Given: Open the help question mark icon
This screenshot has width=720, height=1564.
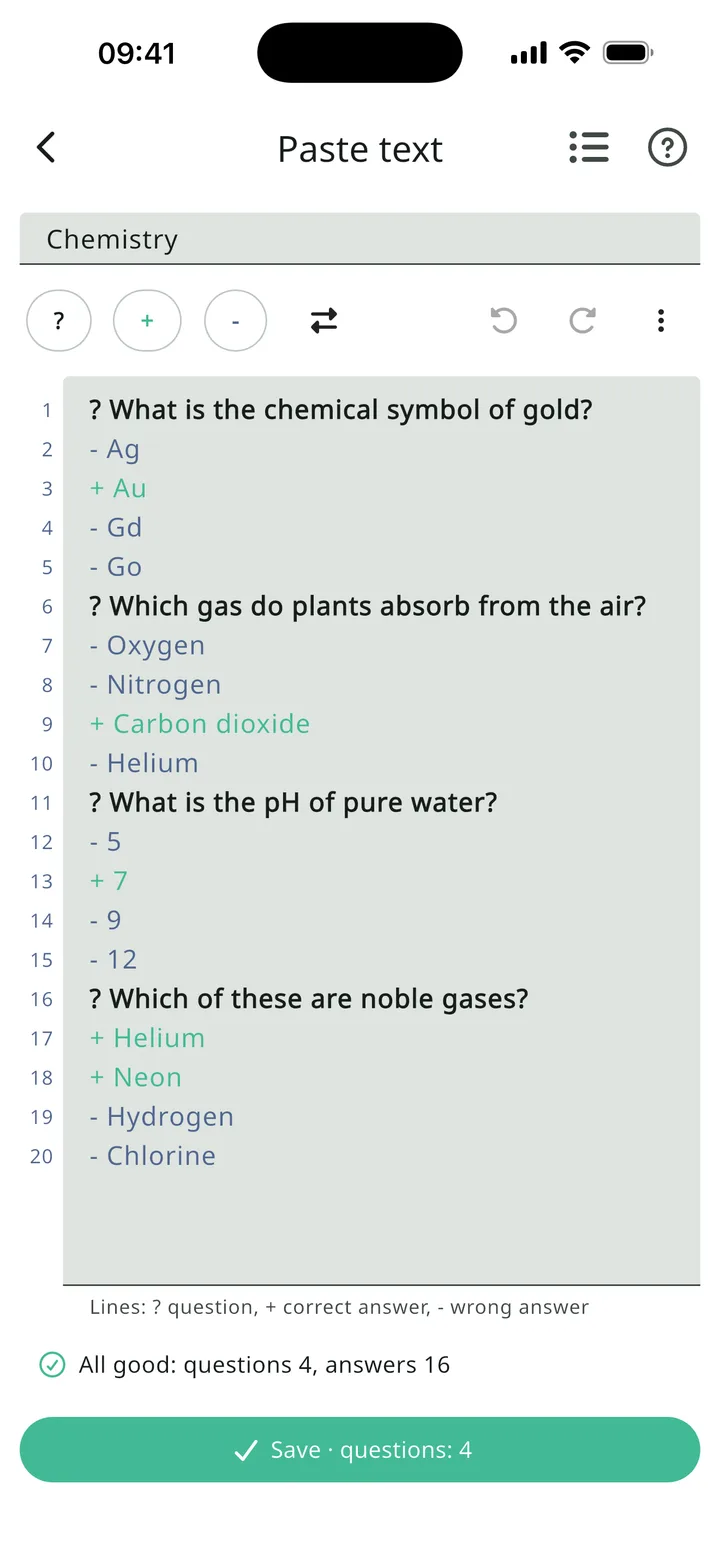Looking at the screenshot, I should coord(667,148).
